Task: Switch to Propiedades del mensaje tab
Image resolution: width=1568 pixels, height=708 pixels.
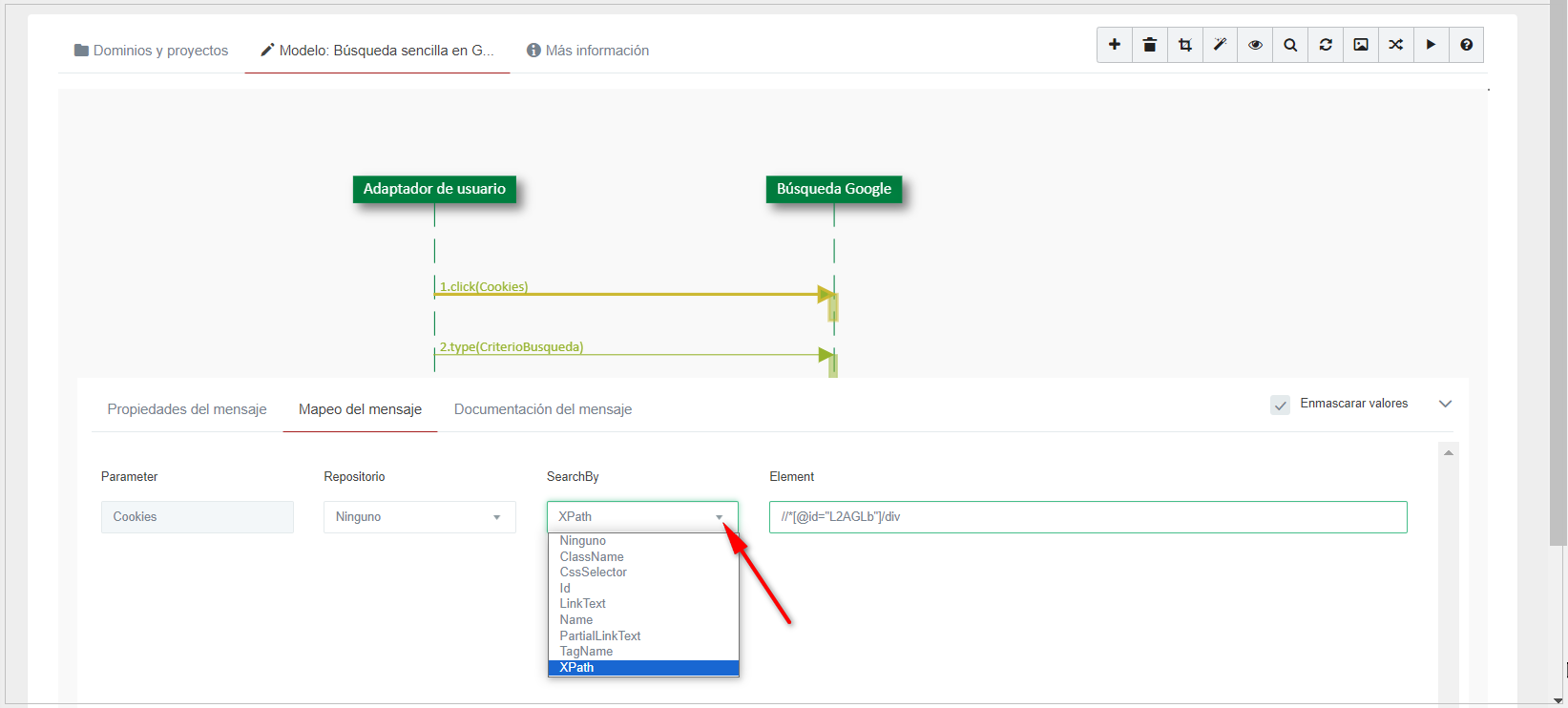Action: pos(187,409)
